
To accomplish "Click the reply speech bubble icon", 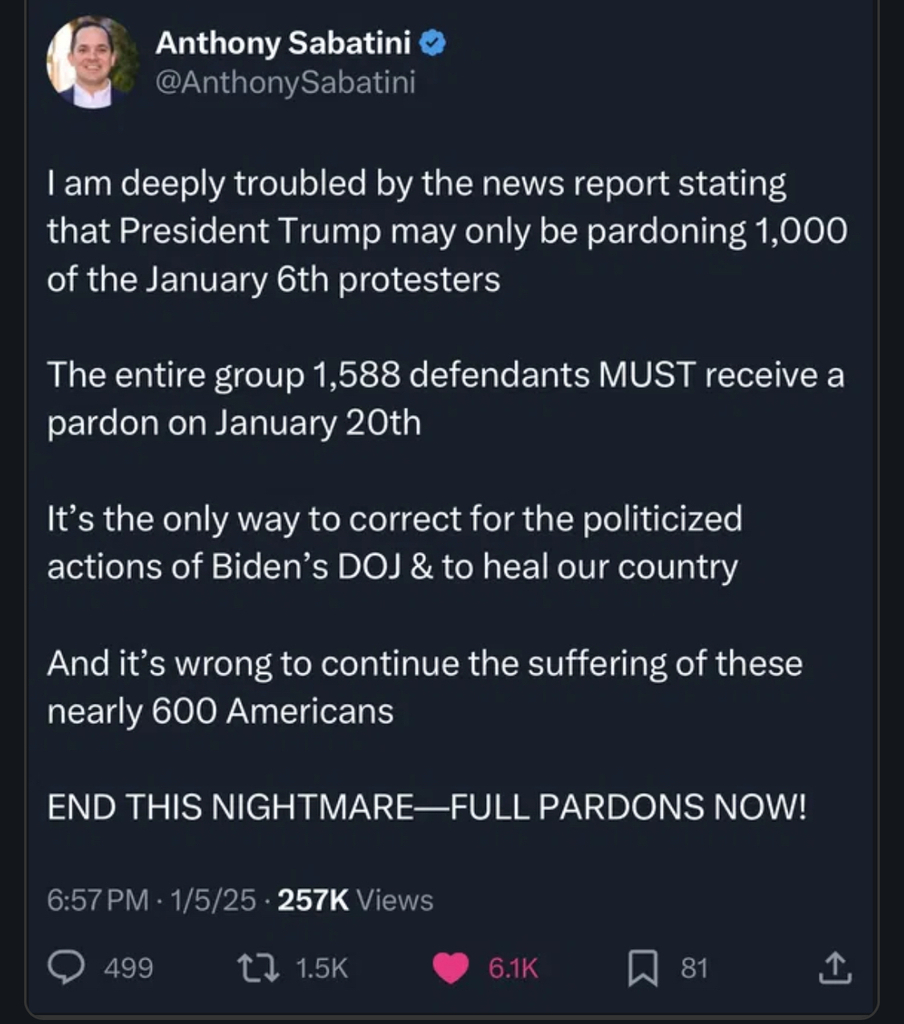I will pyautogui.click(x=68, y=967).
